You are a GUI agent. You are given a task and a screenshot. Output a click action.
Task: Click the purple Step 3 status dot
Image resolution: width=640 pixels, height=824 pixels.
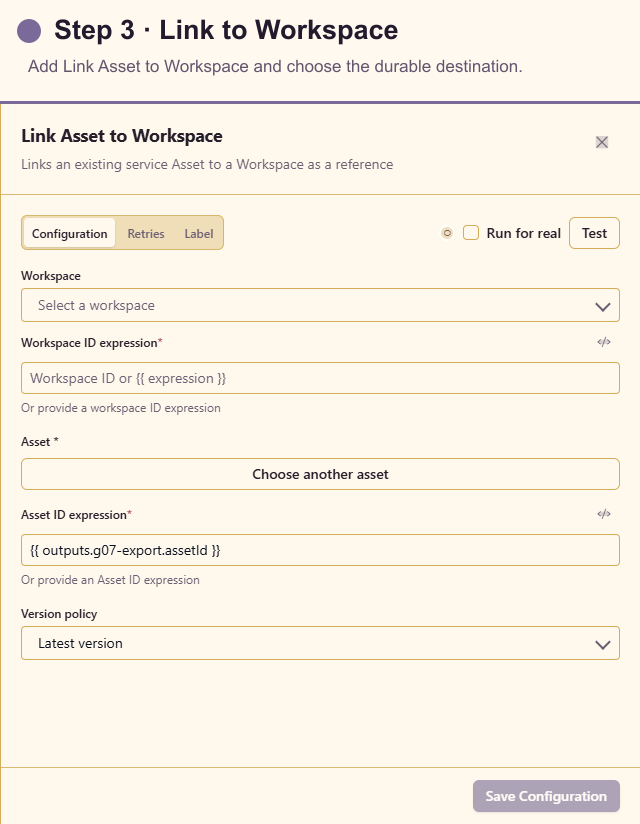[x=29, y=30]
